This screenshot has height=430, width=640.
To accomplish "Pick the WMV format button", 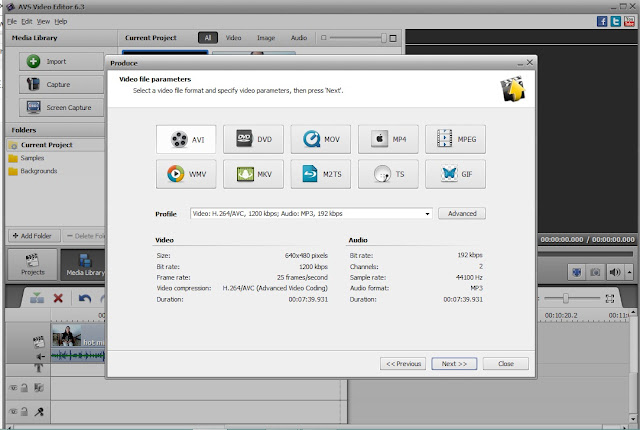I will [x=186, y=174].
